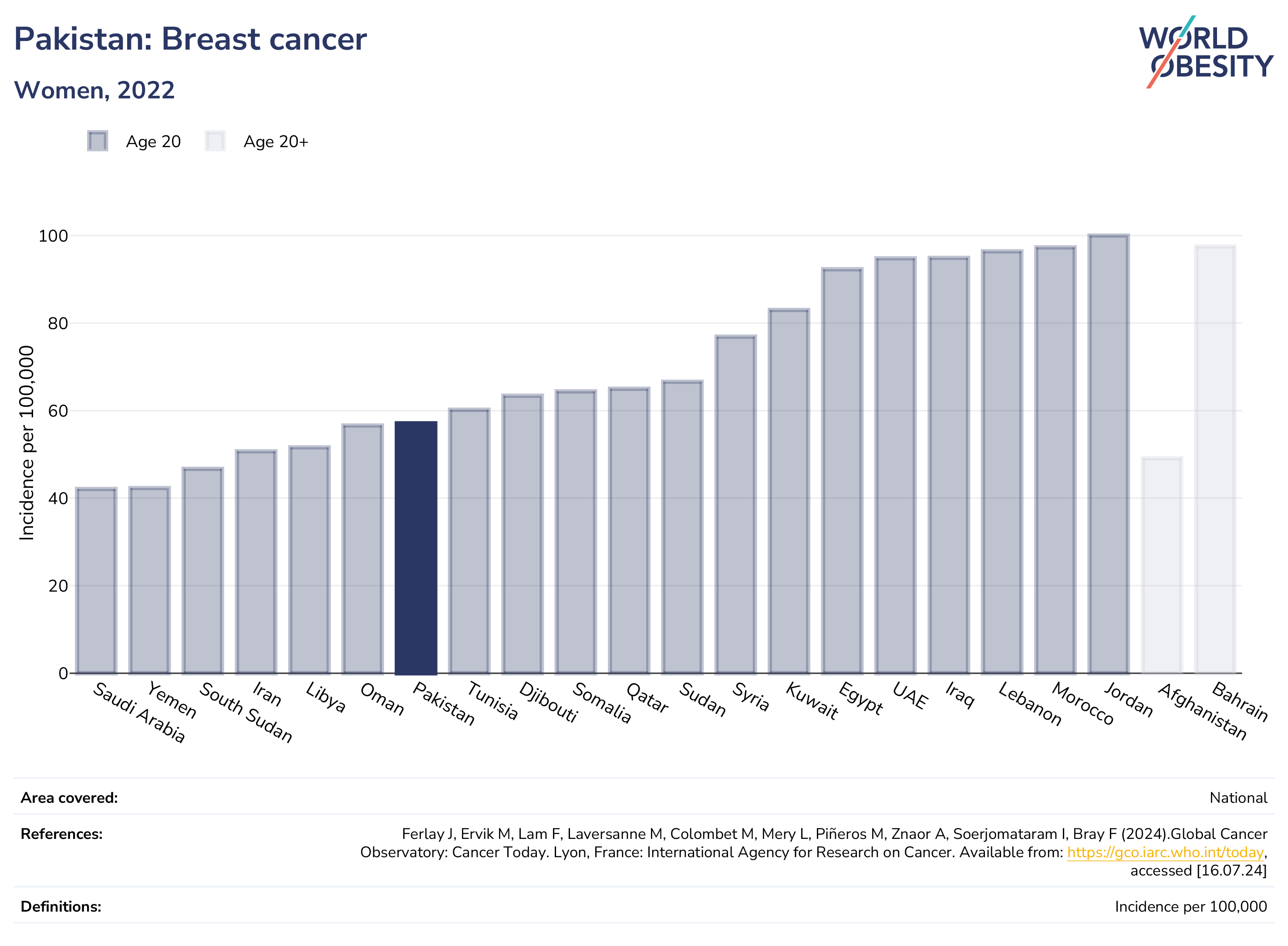This screenshot has width=1288, height=946.
Task: Click the Pakistan: Breast cancer title
Action: [189, 39]
